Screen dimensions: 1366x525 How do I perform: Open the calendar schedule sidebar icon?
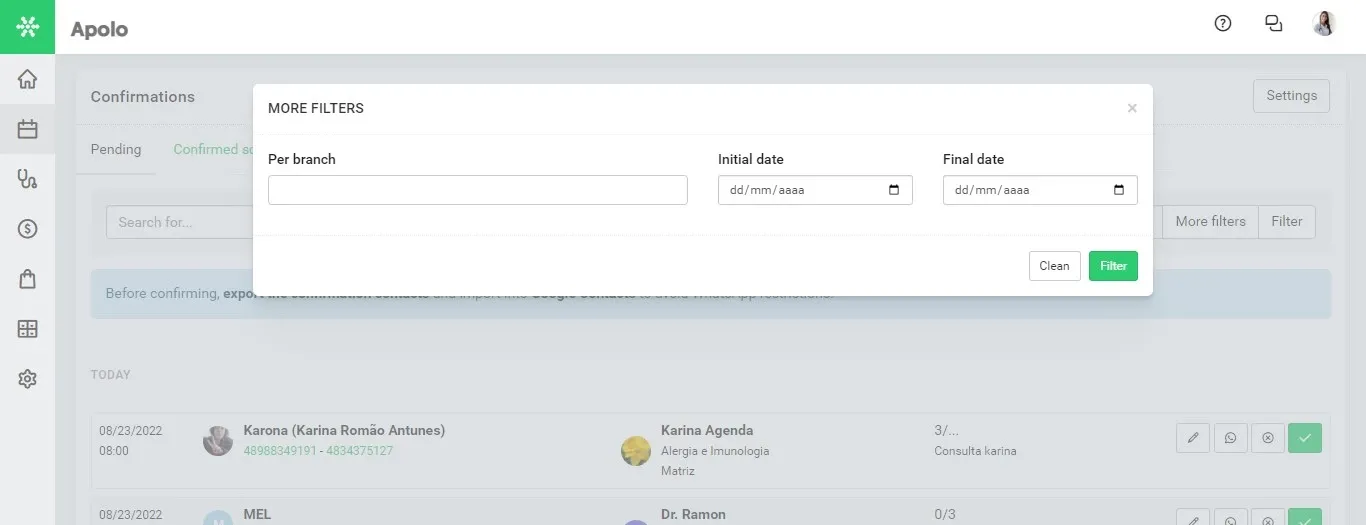(27, 129)
